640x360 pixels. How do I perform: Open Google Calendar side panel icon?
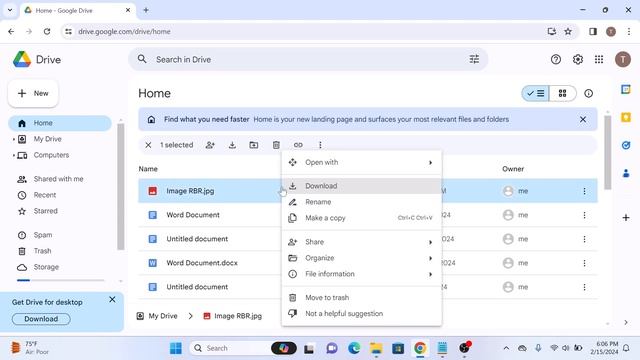(x=626, y=89)
